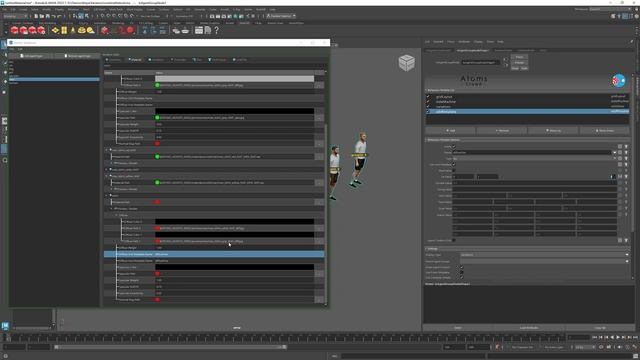Collapse the Behaviour Module Options section
Image resolution: width=640 pixels, height=360 pixels.
[x=426, y=140]
